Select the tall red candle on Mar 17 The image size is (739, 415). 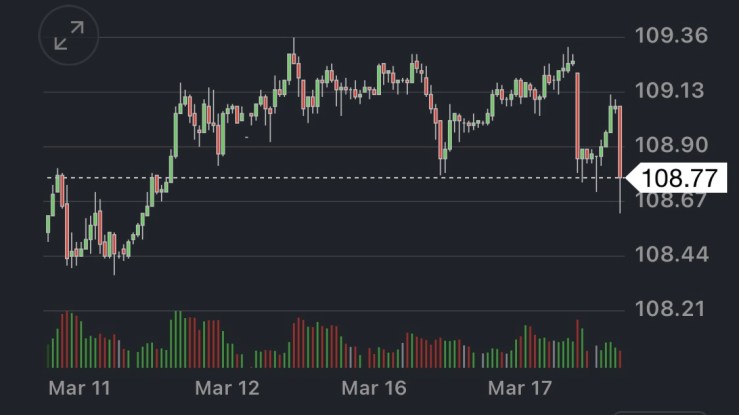(578, 115)
